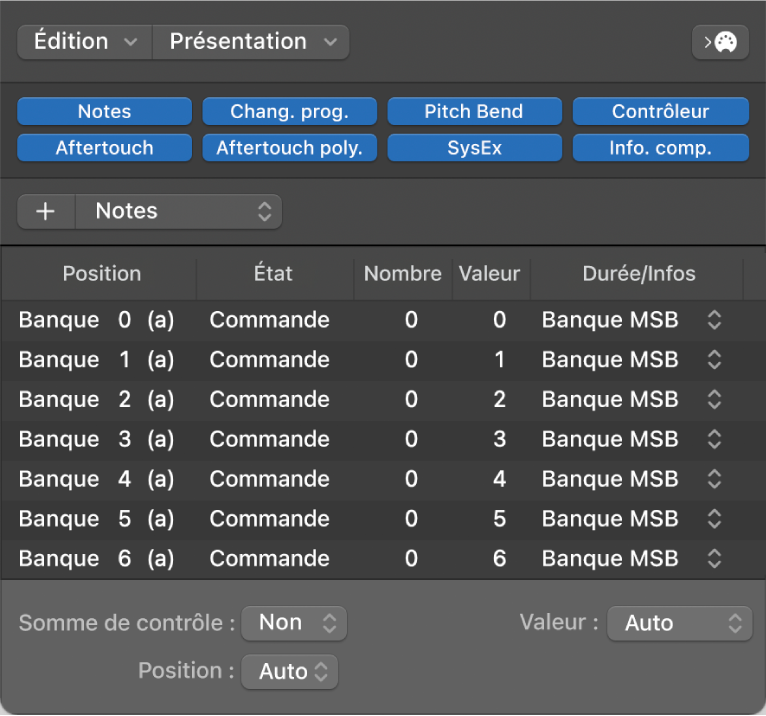Hide SysEx events with filter button
This screenshot has width=766, height=716.
pyautogui.click(x=473, y=148)
